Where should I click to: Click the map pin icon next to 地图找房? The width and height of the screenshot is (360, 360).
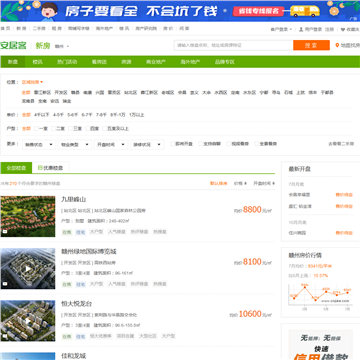click(x=337, y=45)
